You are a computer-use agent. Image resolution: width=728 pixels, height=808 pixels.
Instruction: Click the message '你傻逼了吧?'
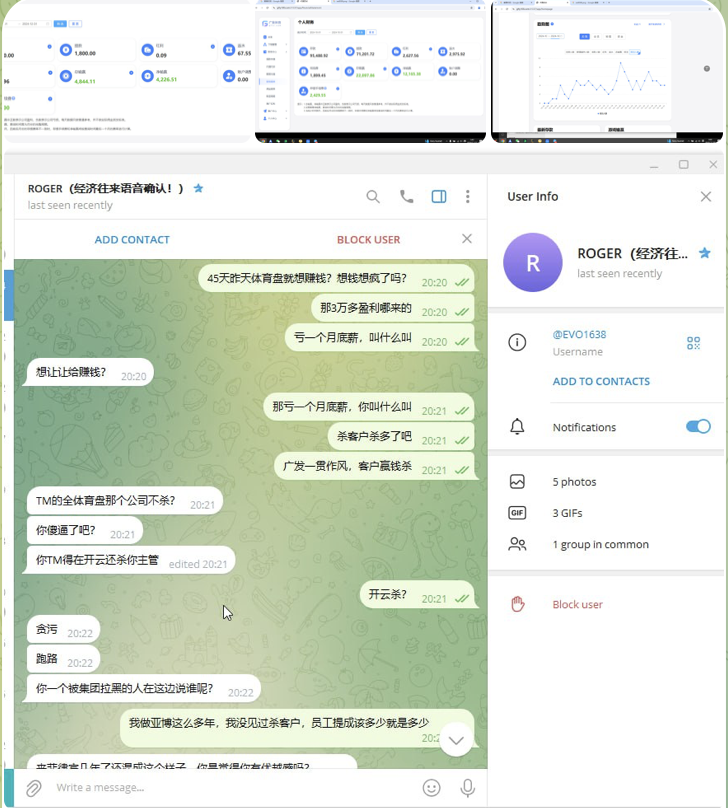tap(84, 531)
